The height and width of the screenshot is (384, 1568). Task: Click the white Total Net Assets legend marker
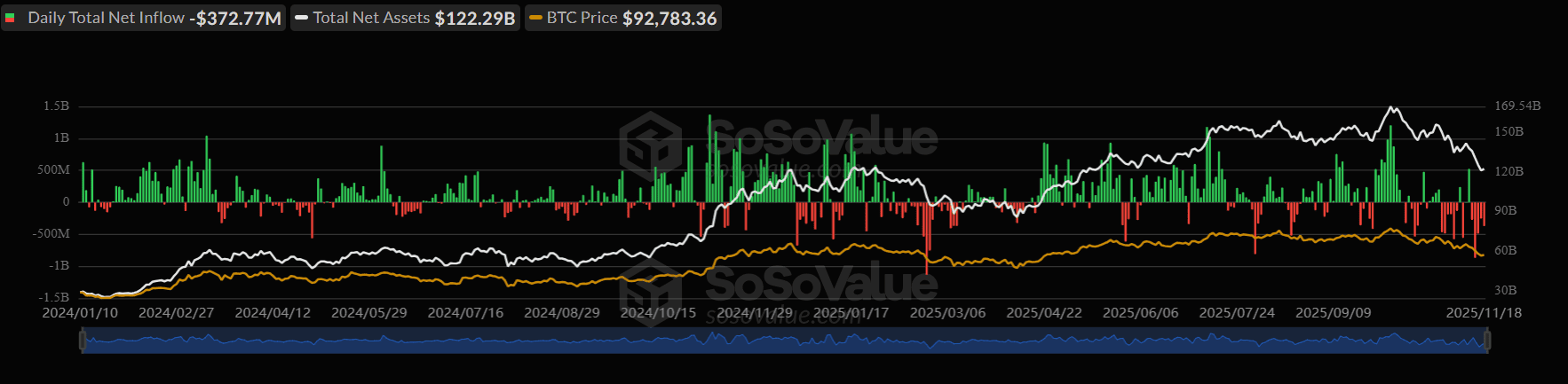(301, 18)
